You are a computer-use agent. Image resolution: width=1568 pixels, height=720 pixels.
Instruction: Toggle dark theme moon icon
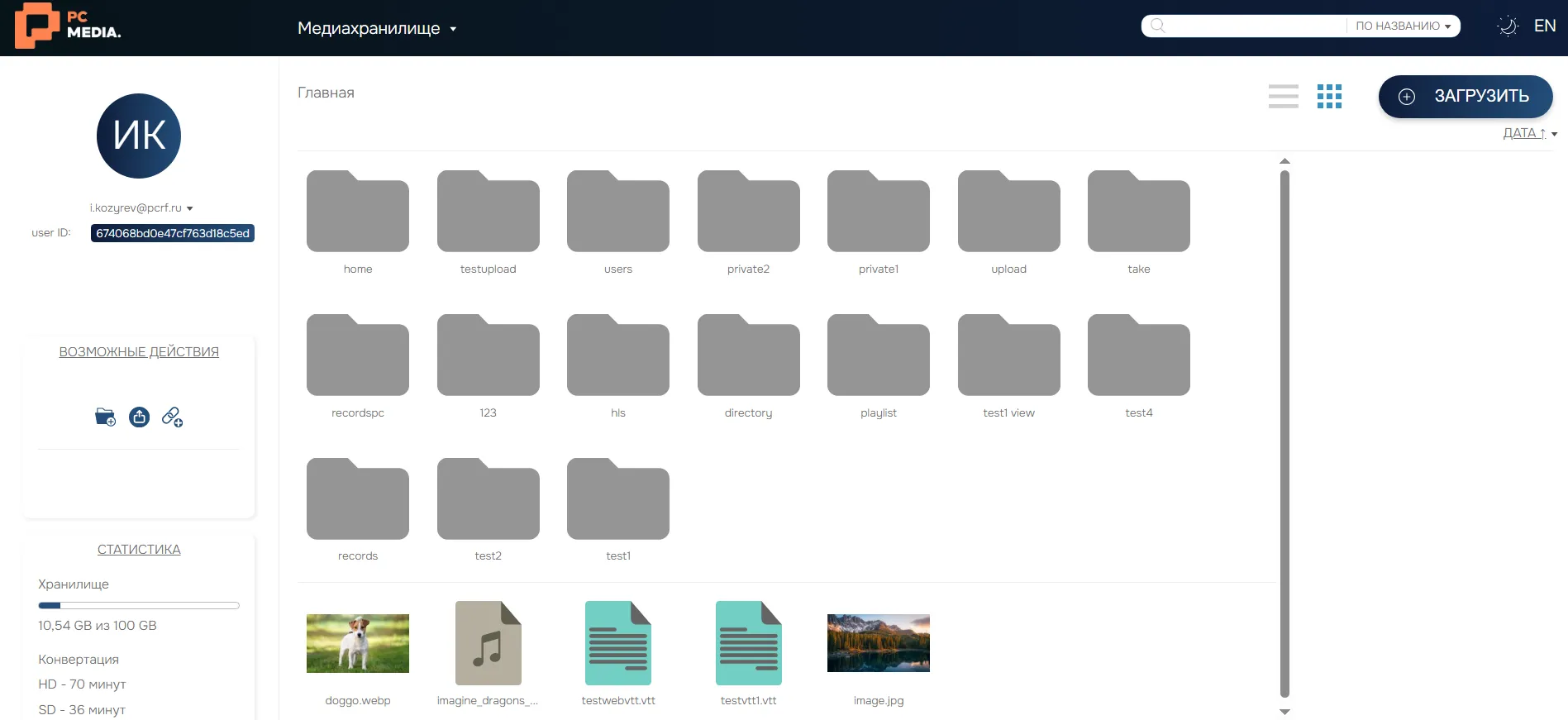1508,26
